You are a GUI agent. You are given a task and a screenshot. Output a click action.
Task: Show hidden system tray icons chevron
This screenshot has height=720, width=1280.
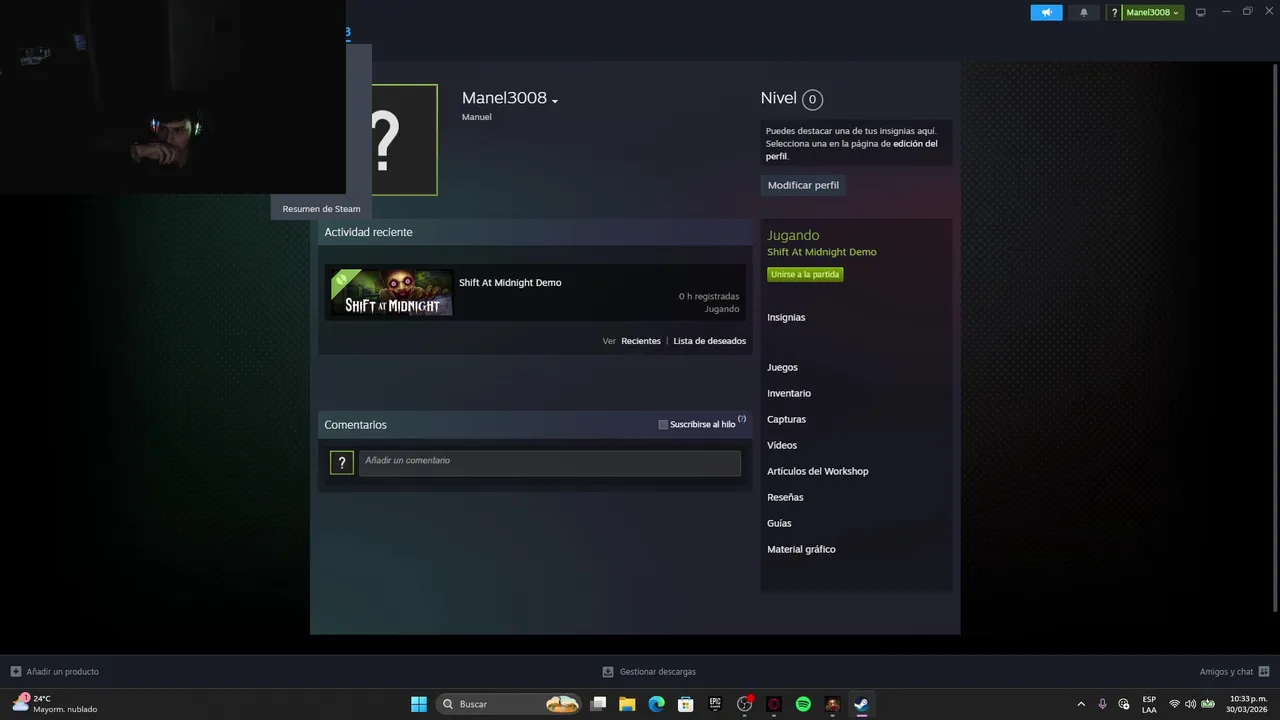[1081, 704]
